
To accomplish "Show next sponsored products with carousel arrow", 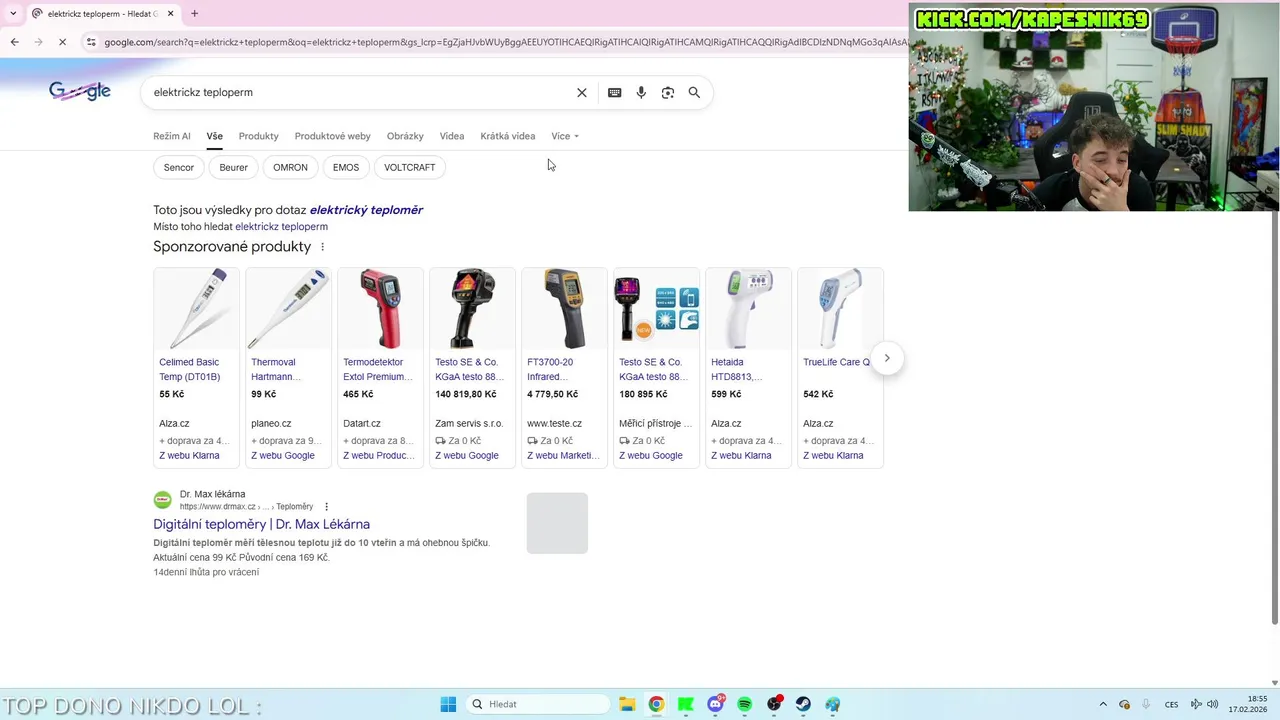I will [x=887, y=358].
